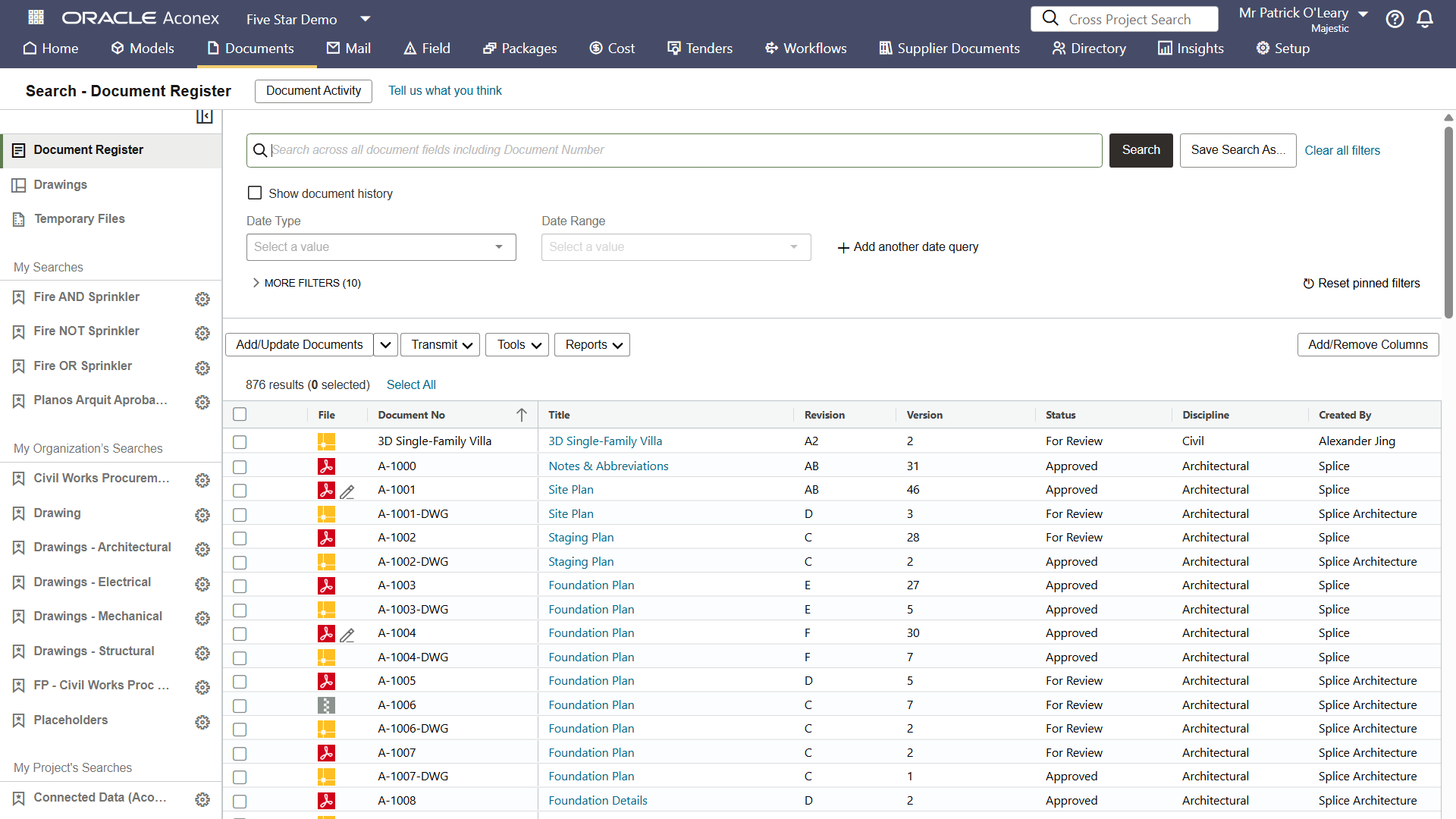The height and width of the screenshot is (819, 1456).
Task: Click the PDF file icon for A-1000
Action: [x=326, y=466]
